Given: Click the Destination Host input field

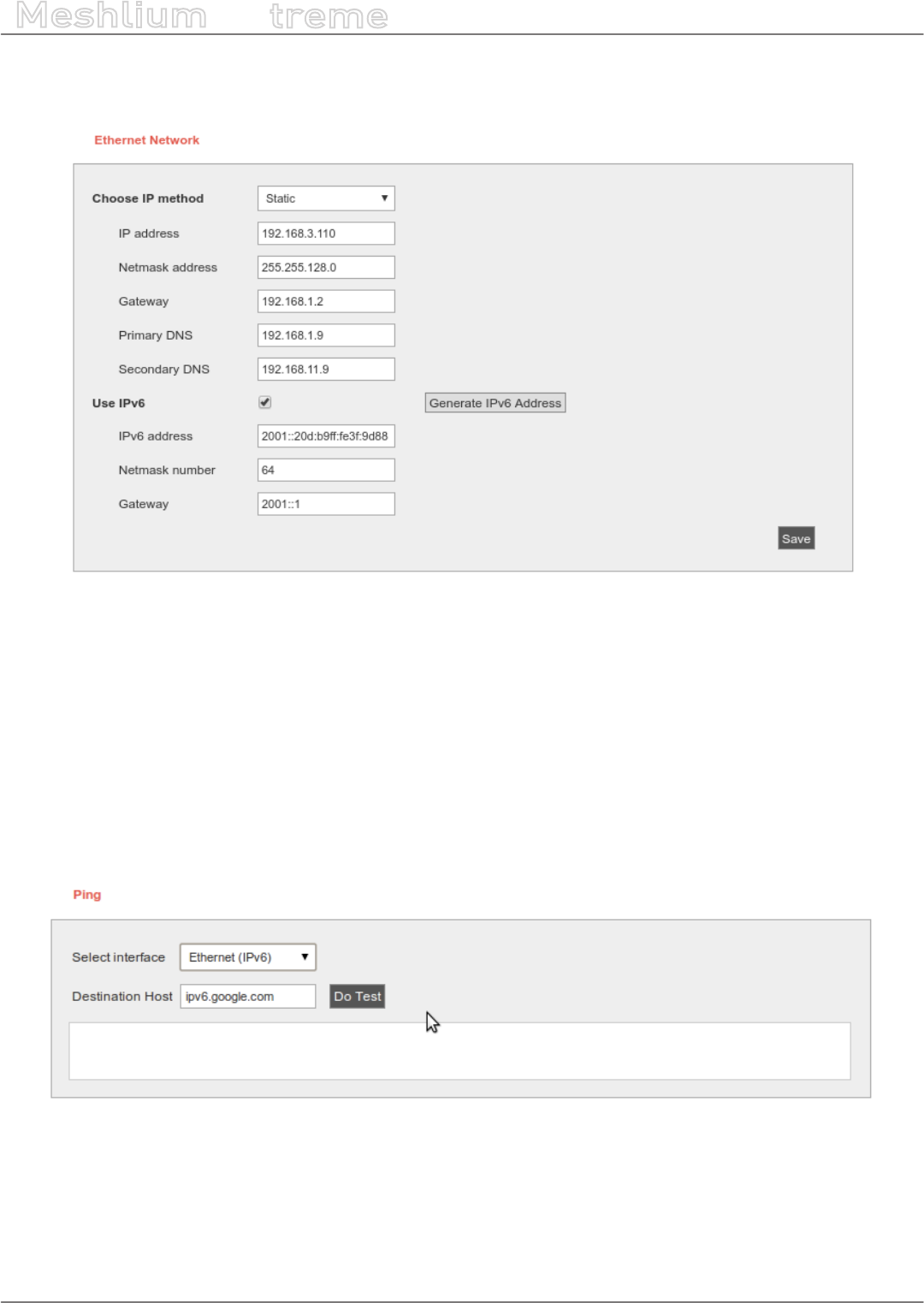Looking at the screenshot, I should 248,997.
